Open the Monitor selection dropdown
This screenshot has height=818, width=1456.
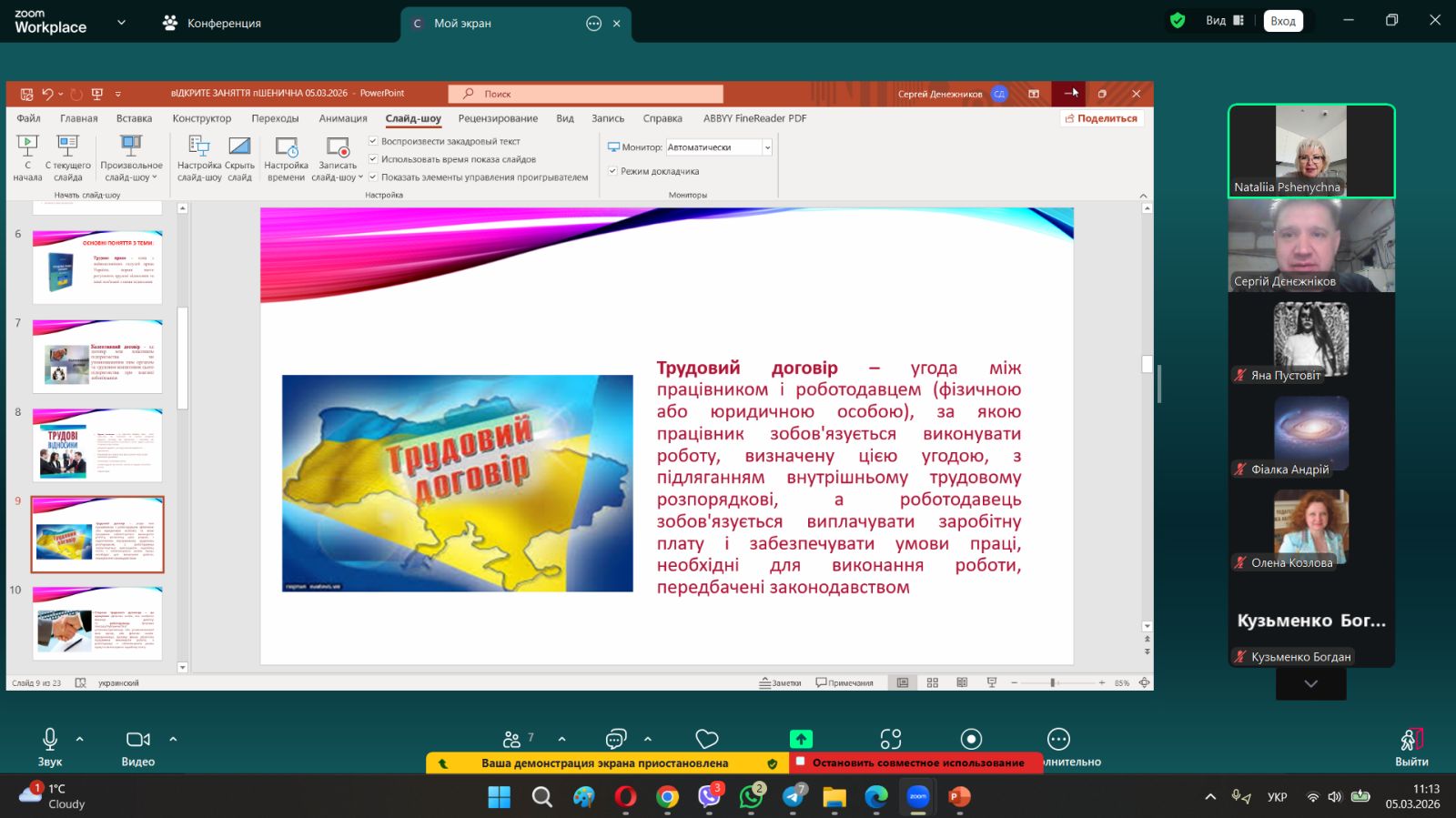point(767,147)
